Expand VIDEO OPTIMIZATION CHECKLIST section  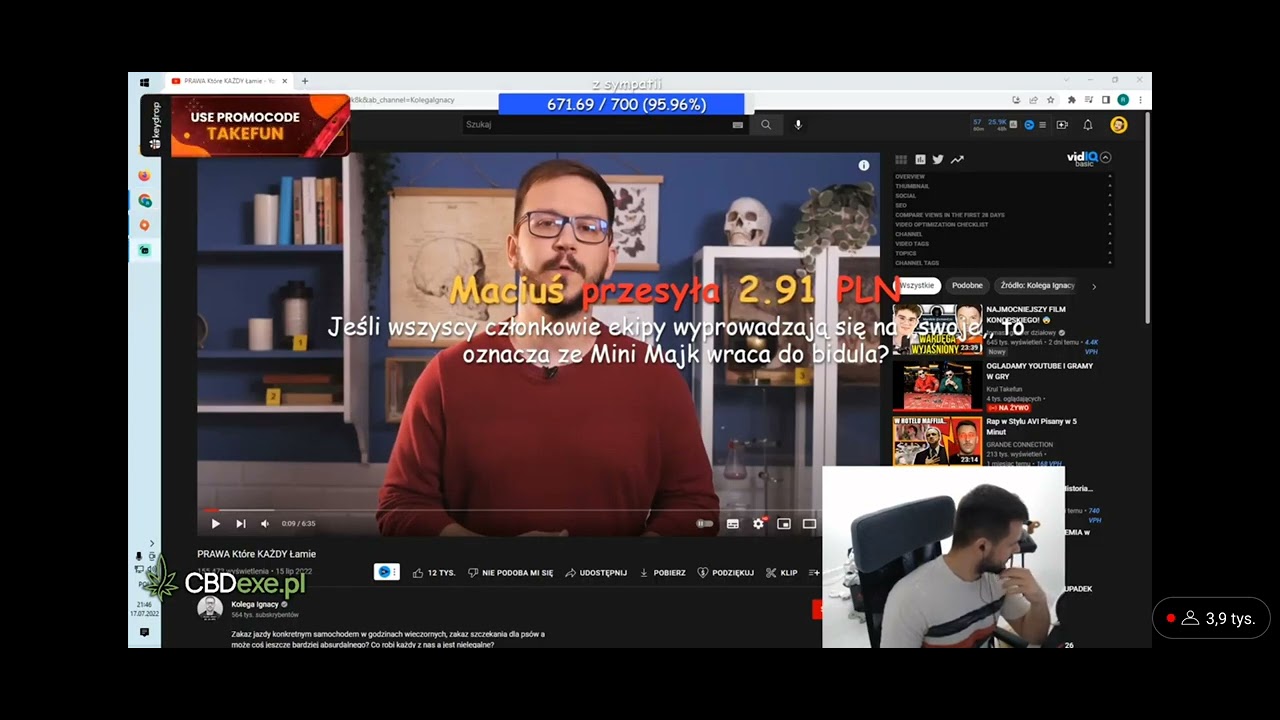[x=1004, y=224]
